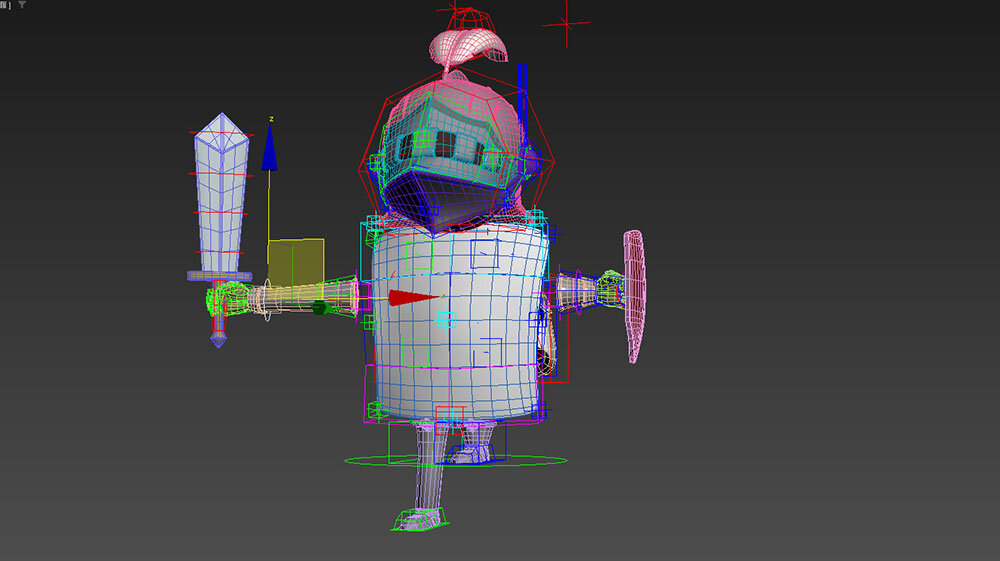The image size is (1000, 561).
Task: Click the green Y-axis gizmo handle
Action: click(x=320, y=307)
